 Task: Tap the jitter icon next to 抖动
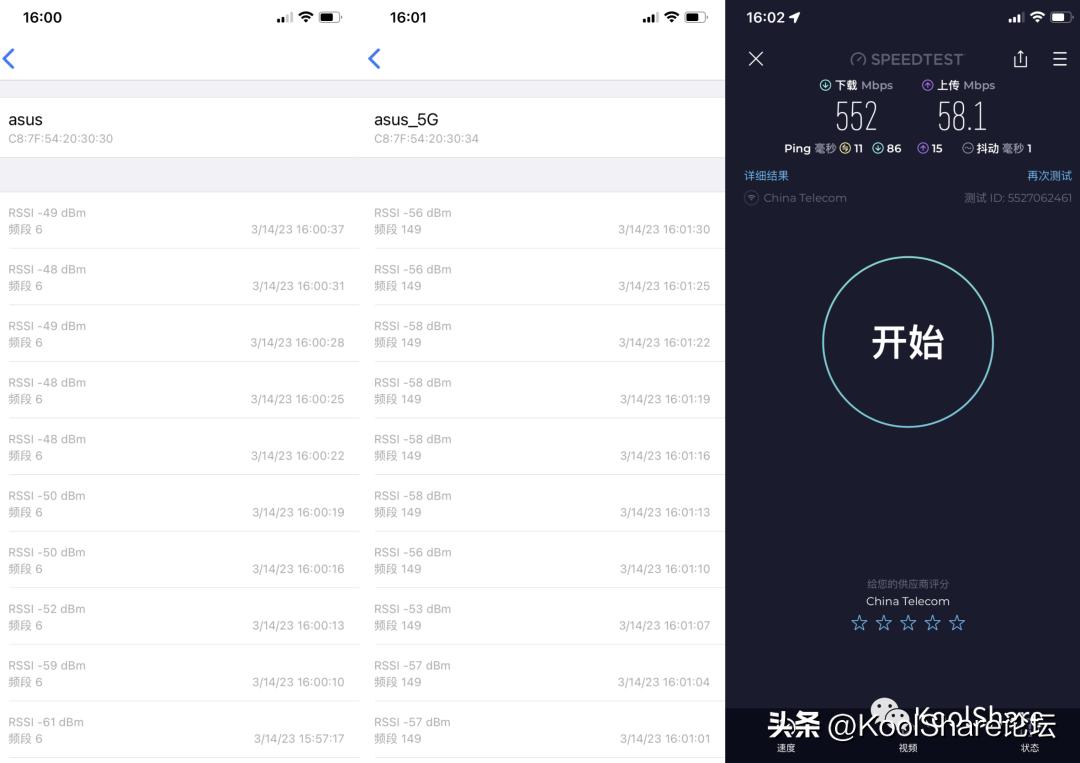tap(968, 148)
